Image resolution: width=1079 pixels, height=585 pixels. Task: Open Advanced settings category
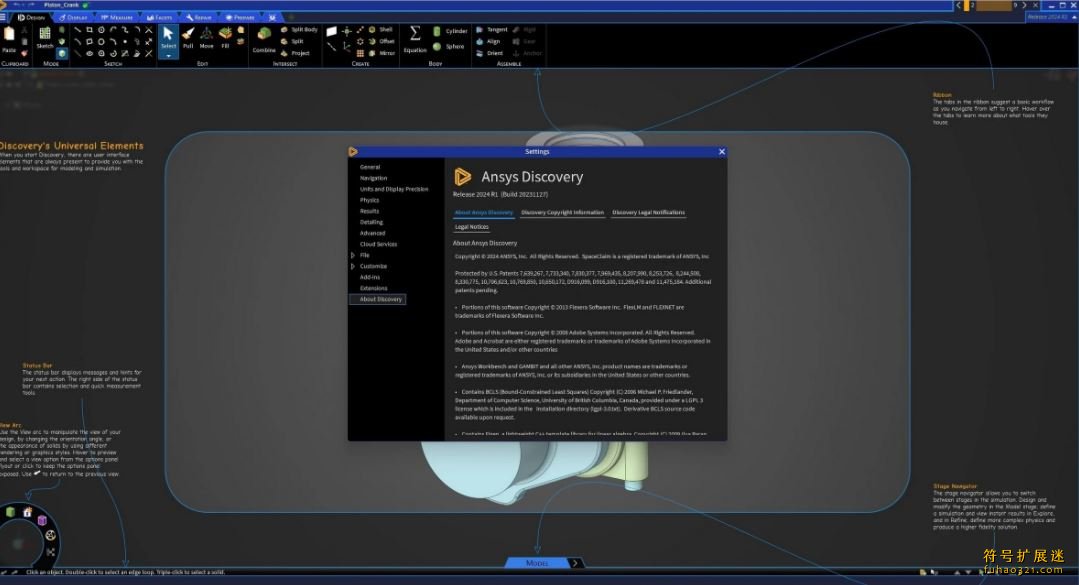coord(372,233)
